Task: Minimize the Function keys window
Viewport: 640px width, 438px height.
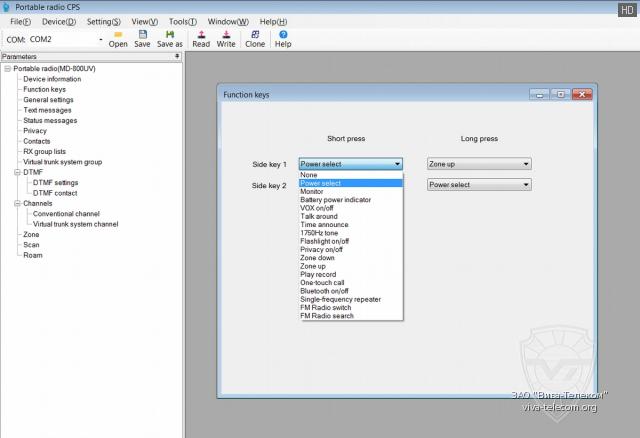Action: click(x=540, y=95)
